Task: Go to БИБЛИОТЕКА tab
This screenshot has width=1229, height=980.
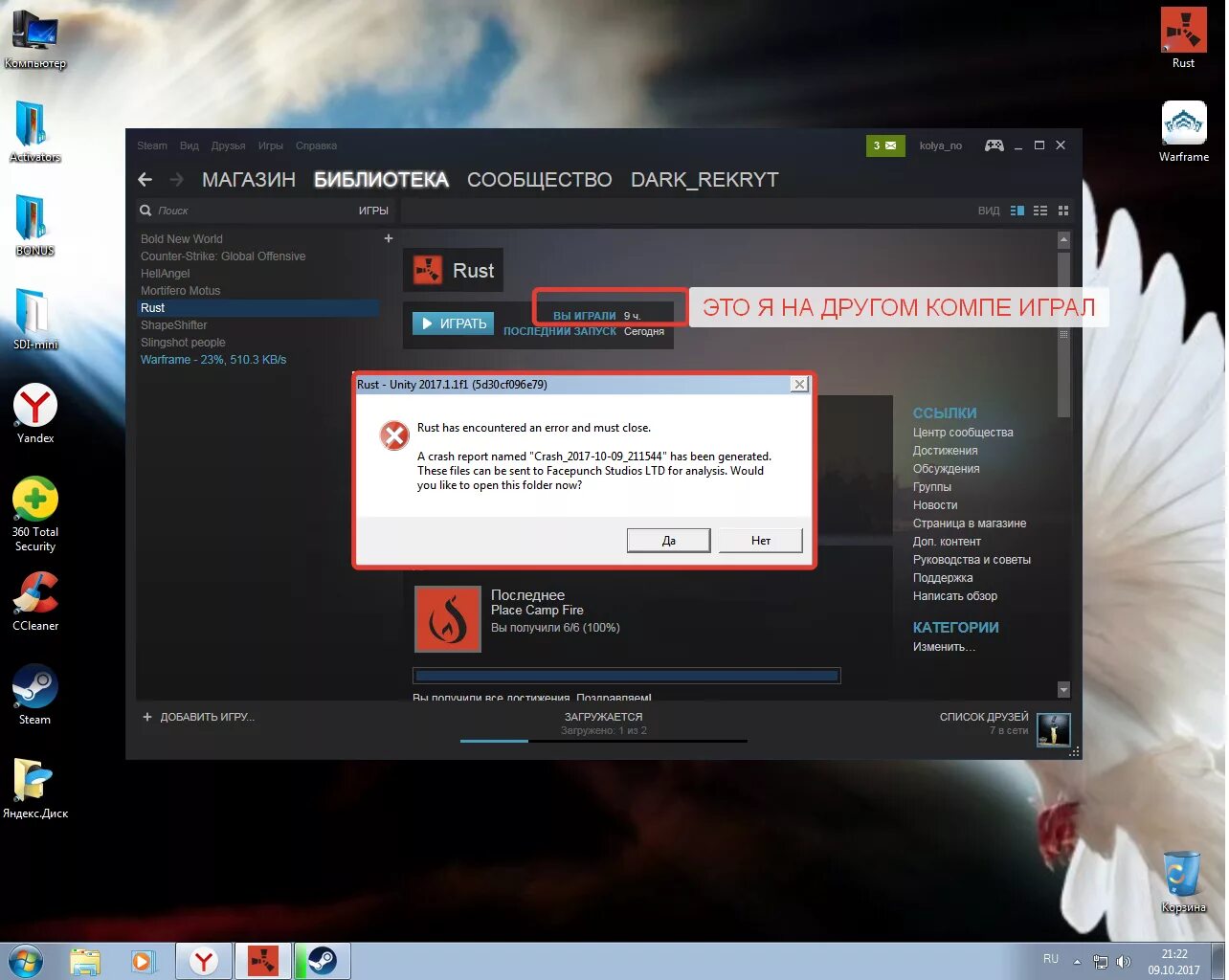Action: click(x=381, y=180)
